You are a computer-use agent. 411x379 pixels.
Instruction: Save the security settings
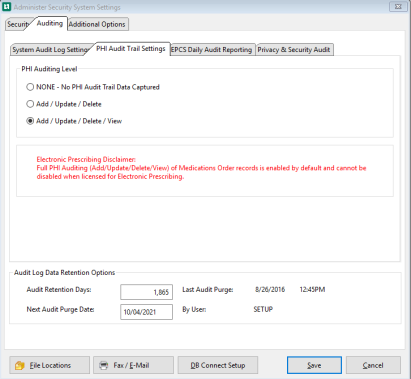click(314, 365)
